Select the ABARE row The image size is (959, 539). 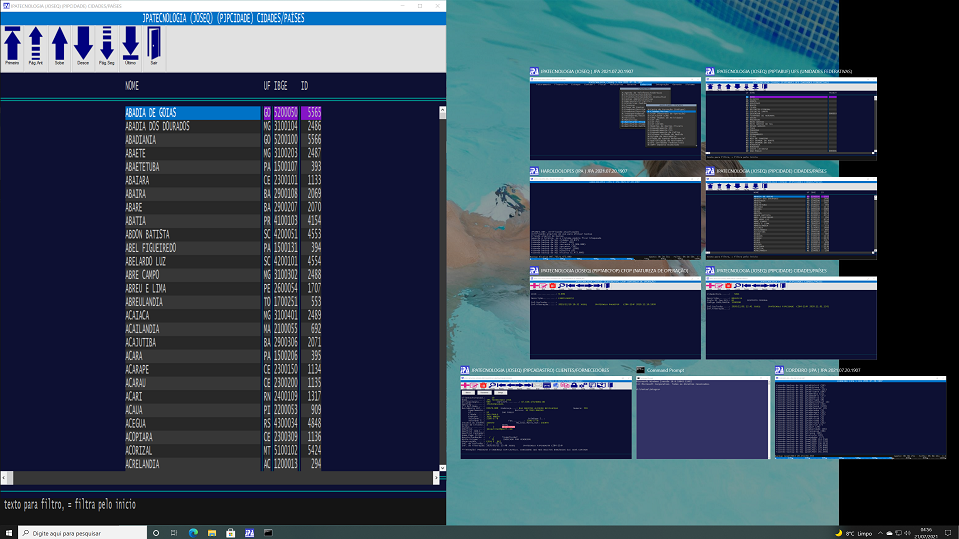(223, 207)
